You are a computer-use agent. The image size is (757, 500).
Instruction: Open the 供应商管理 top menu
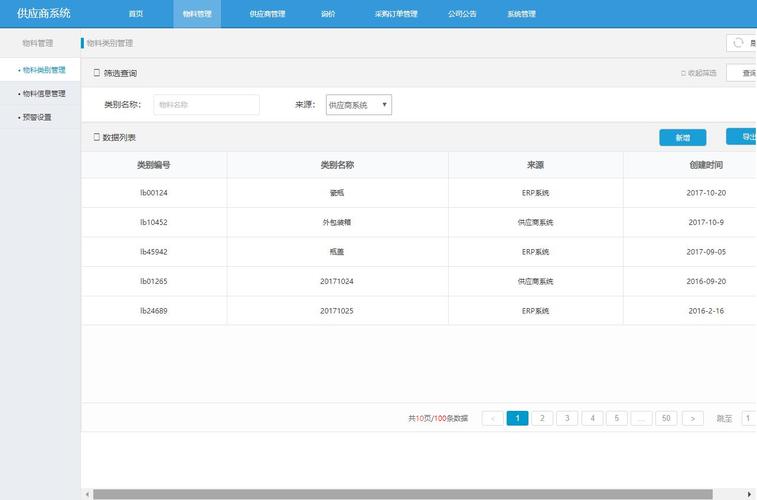(267, 14)
